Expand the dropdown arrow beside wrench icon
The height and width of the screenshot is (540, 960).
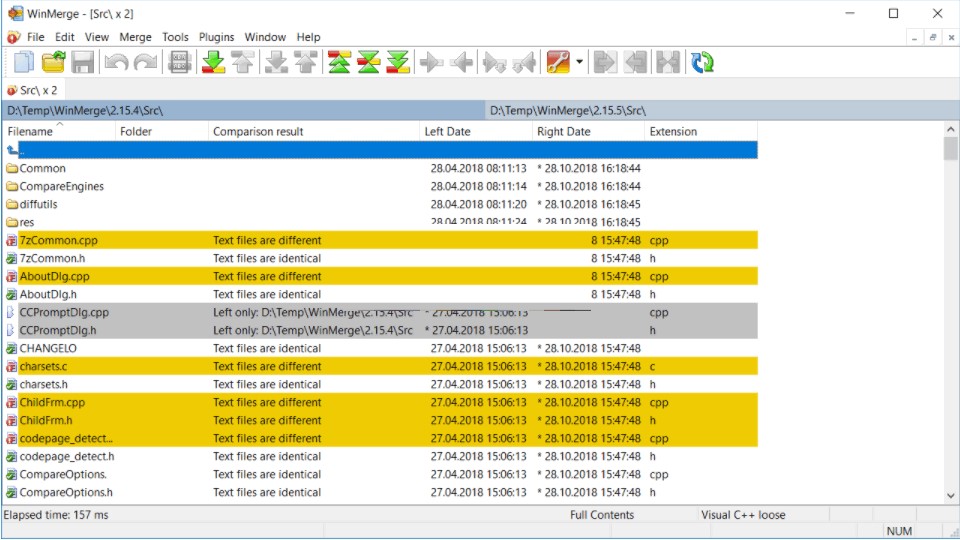click(579, 62)
